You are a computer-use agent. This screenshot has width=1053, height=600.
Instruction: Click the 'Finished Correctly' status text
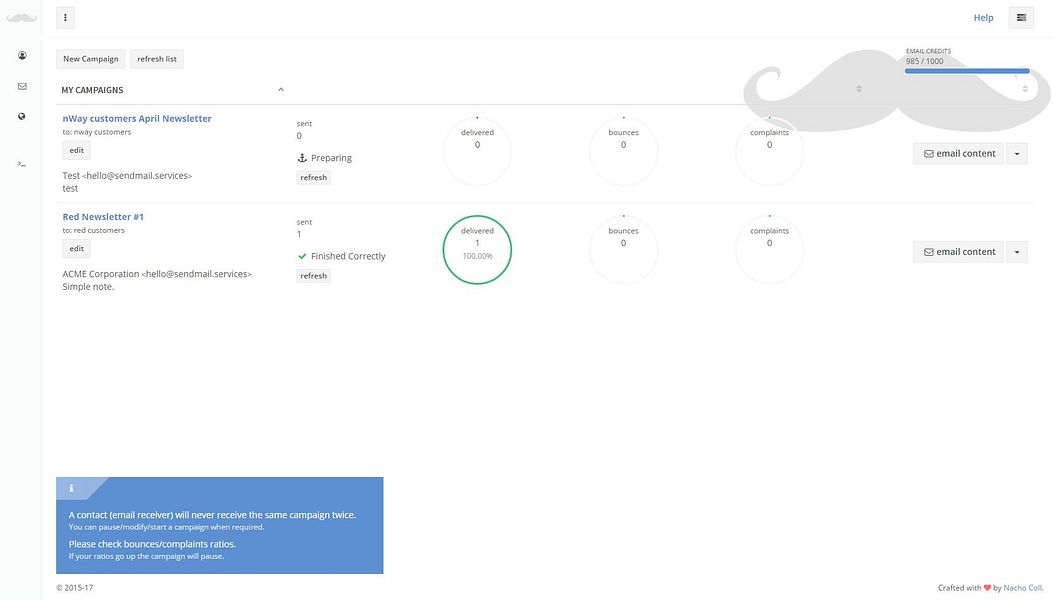348,256
